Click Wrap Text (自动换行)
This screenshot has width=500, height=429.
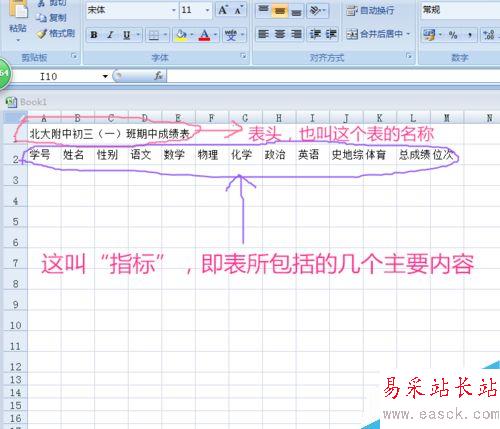pos(370,10)
